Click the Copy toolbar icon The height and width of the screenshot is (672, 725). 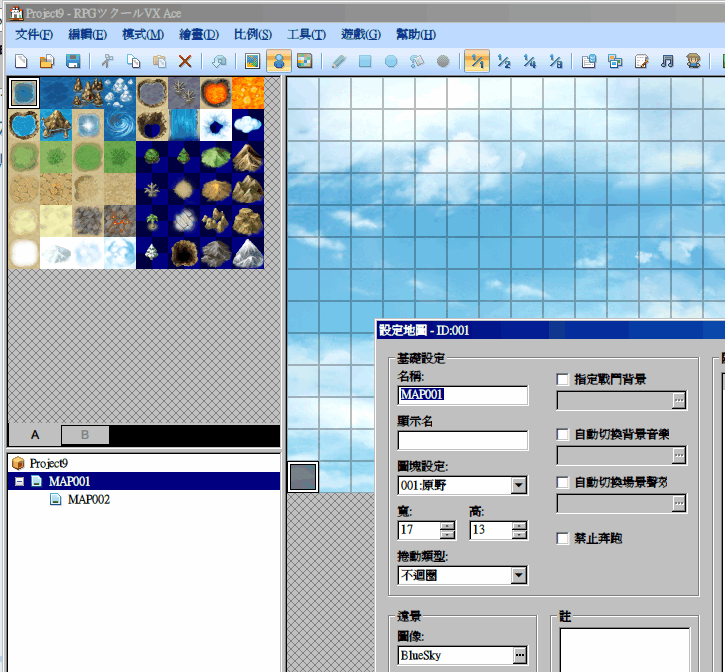[x=134, y=61]
